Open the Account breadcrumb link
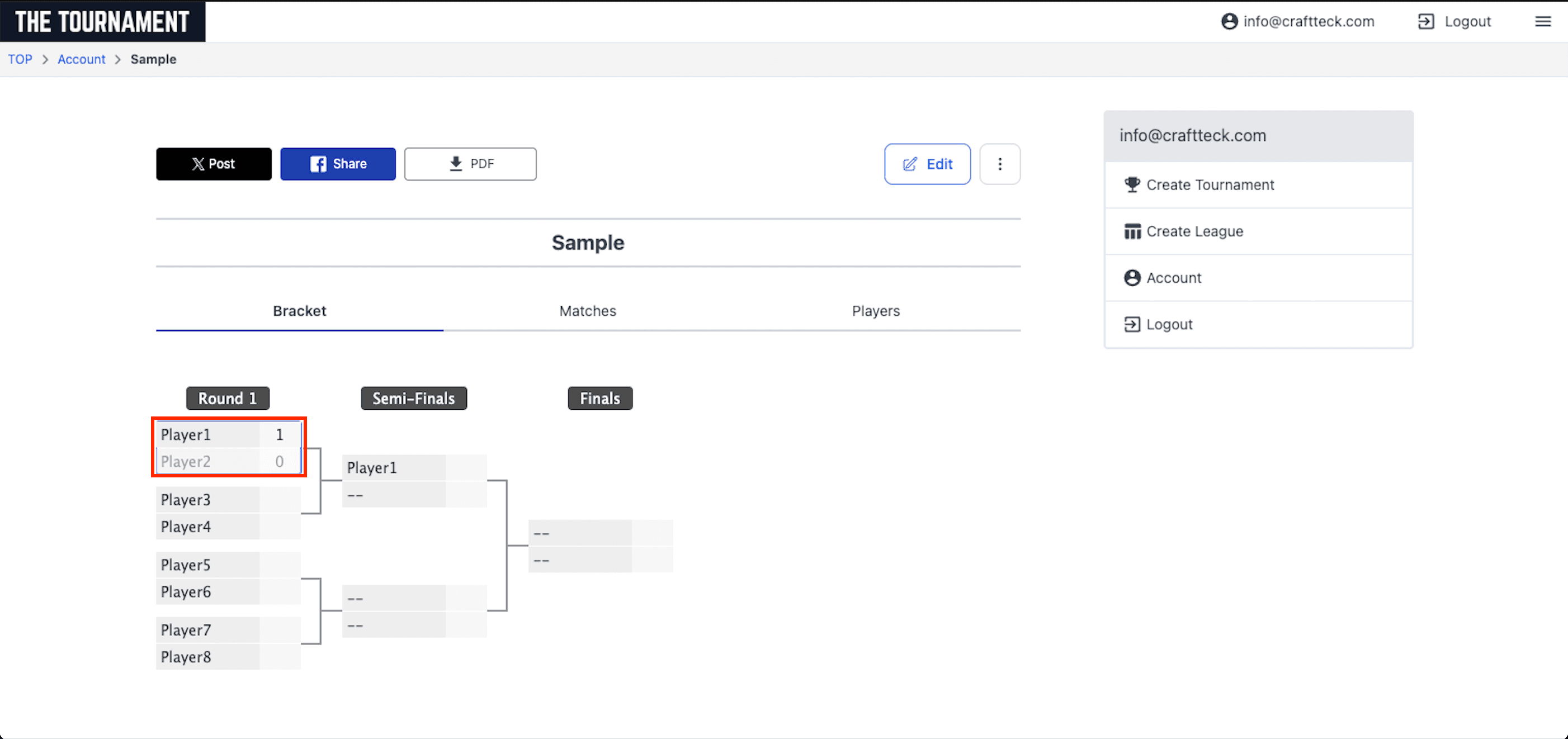This screenshot has width=1568, height=739. [81, 60]
